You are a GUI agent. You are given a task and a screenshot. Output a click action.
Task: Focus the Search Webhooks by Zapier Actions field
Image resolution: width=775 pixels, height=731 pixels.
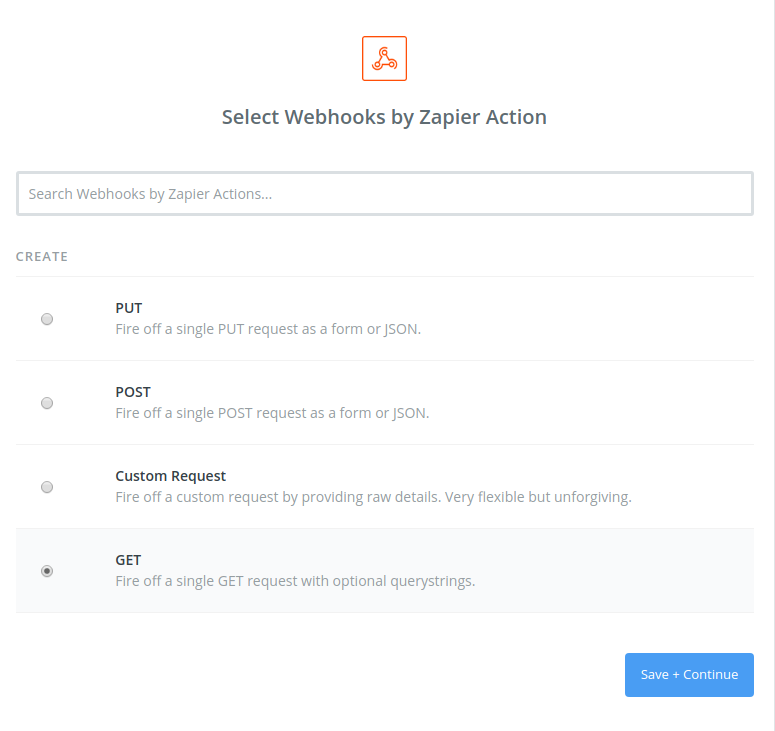[385, 194]
